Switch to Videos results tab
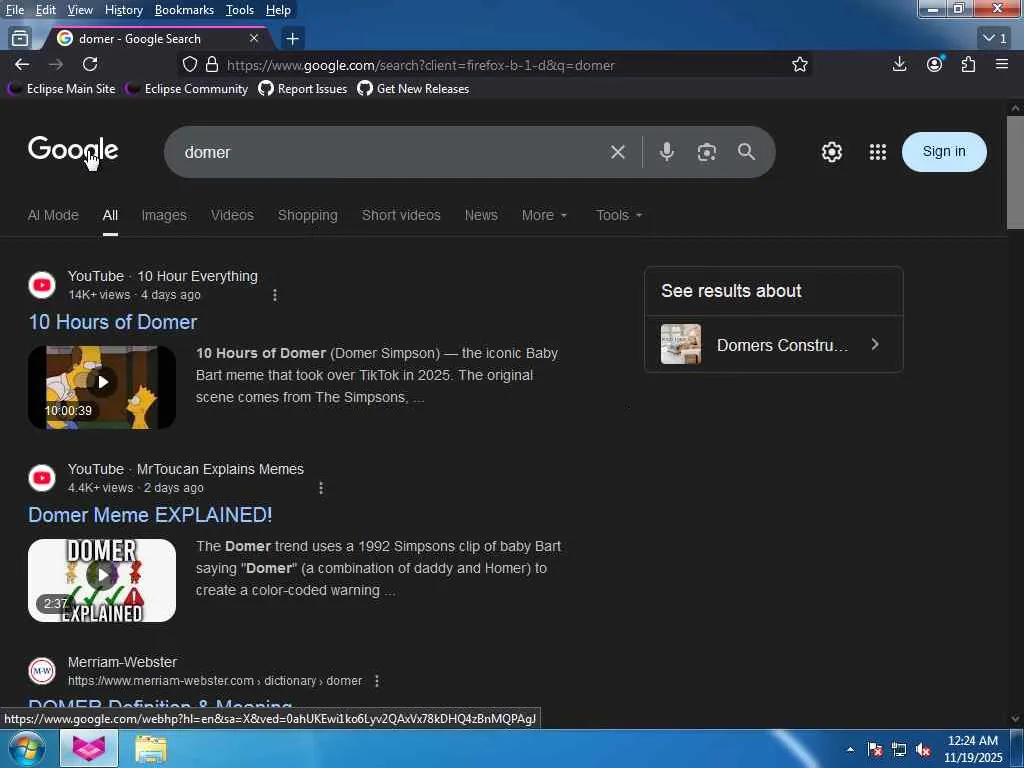This screenshot has width=1024, height=768. pos(232,215)
